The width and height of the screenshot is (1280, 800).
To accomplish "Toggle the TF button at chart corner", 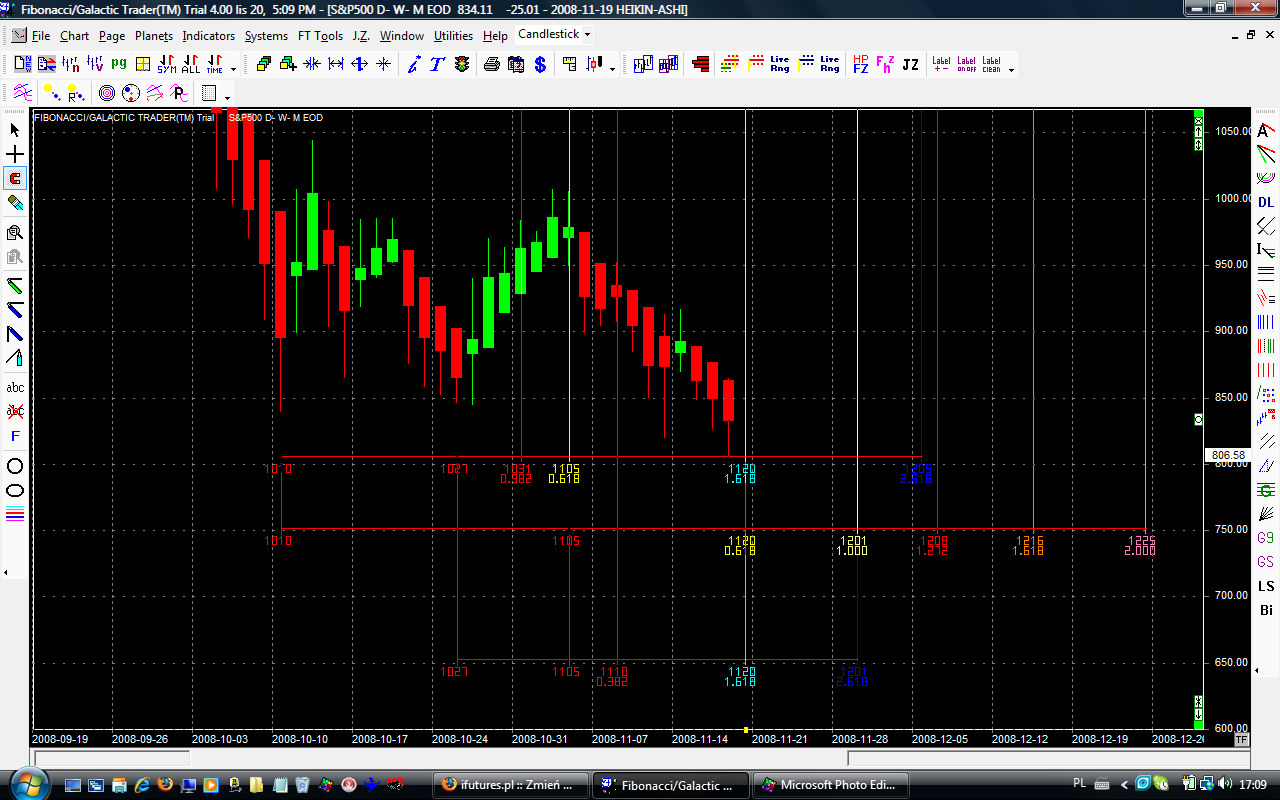I will coord(1242,739).
